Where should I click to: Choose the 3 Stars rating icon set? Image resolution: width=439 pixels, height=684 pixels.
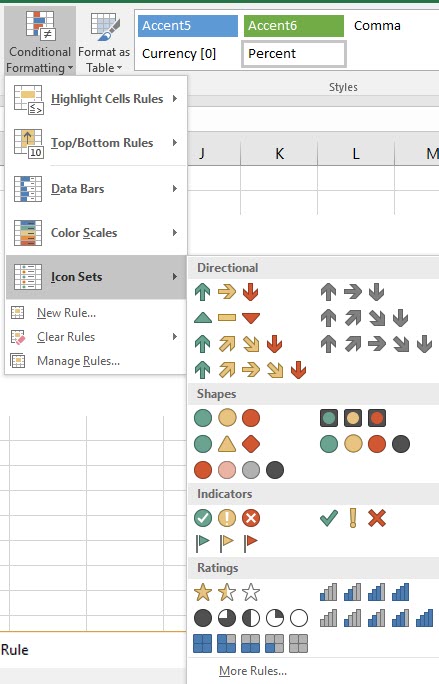coord(227,592)
